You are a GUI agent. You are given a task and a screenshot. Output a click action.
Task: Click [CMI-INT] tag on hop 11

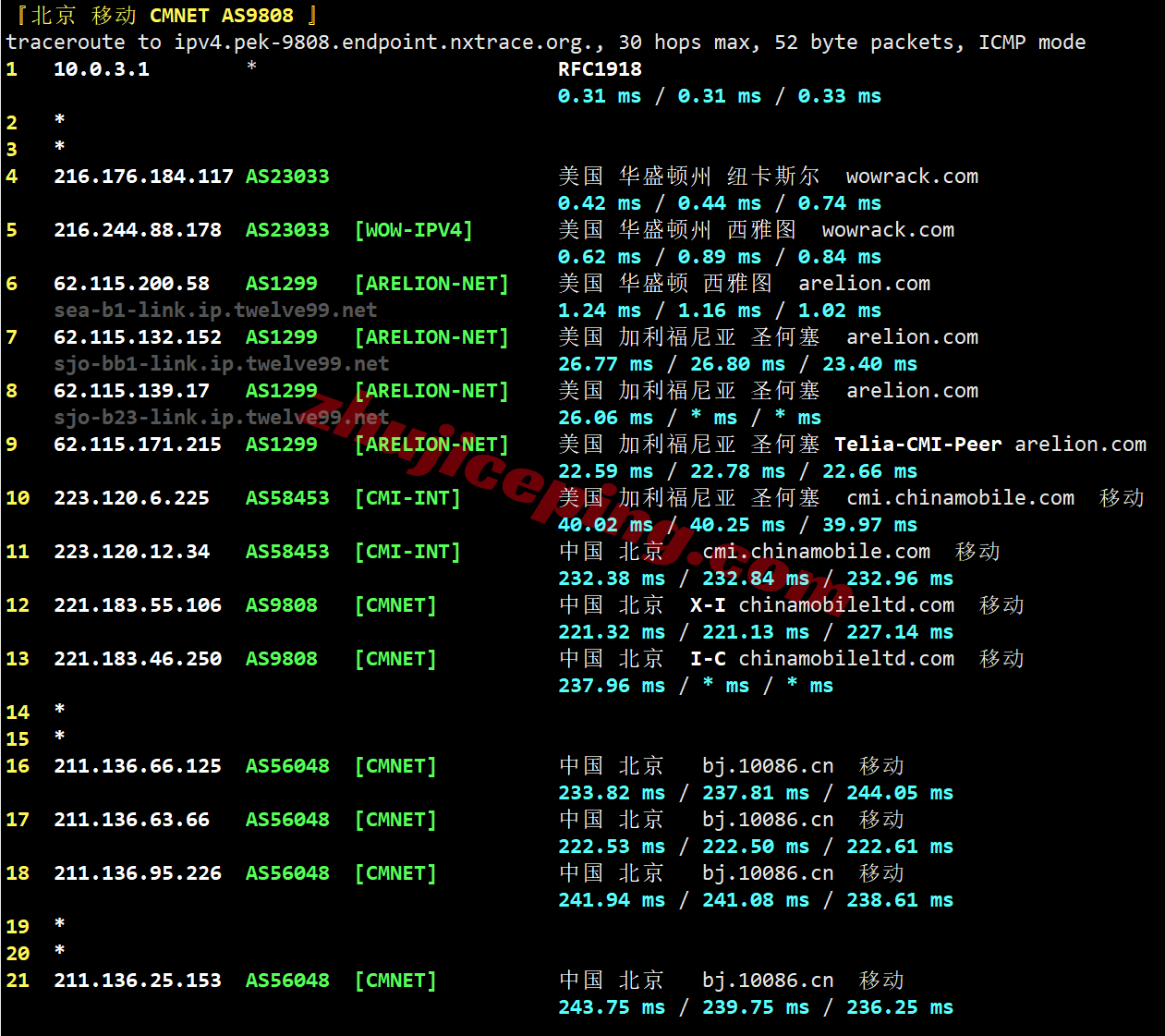(407, 552)
